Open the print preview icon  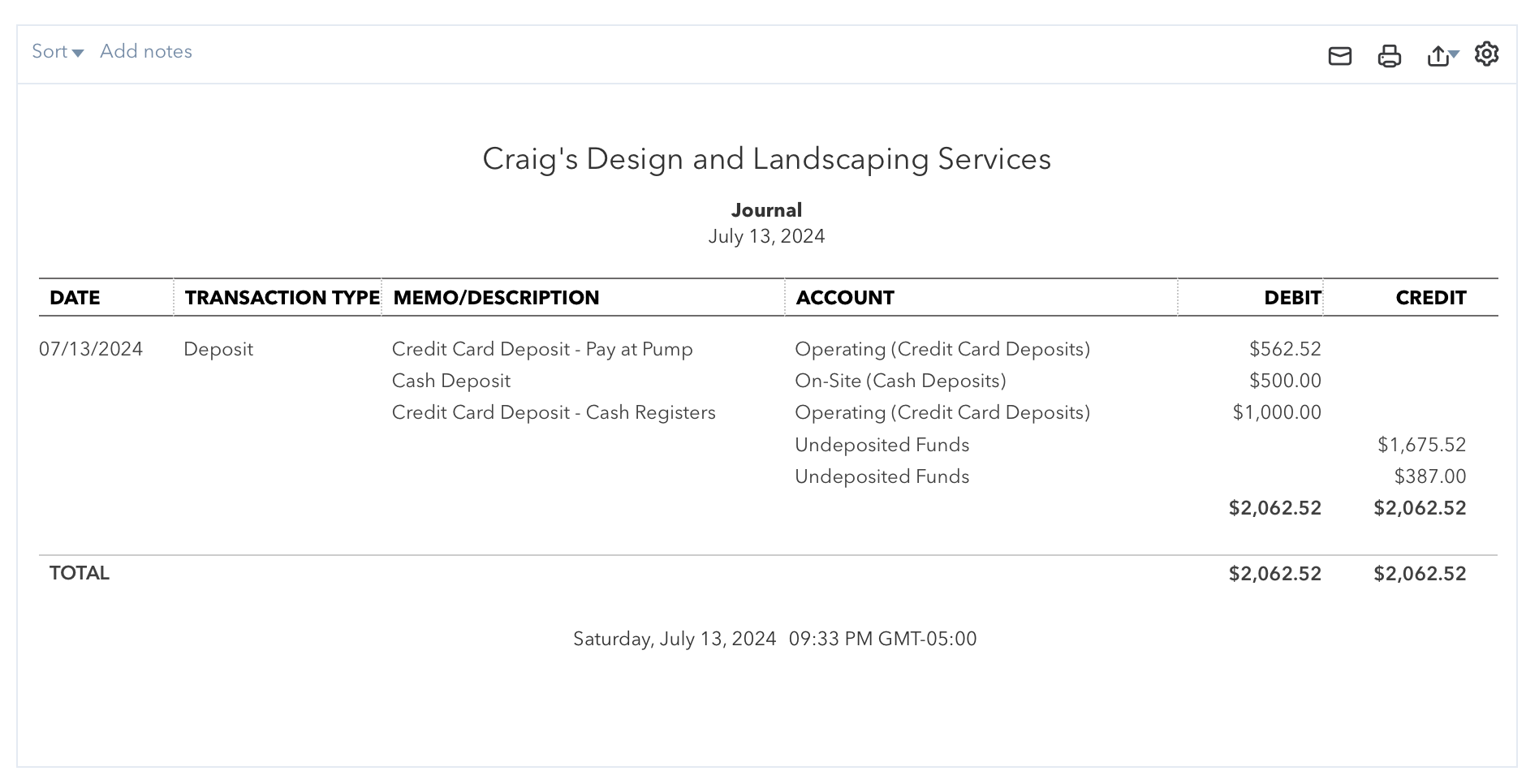point(1389,55)
